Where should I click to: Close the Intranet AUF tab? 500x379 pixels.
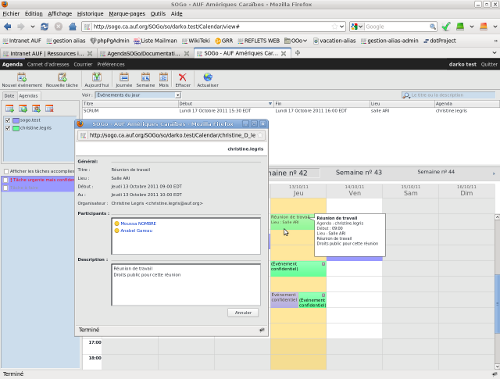pos(89,53)
